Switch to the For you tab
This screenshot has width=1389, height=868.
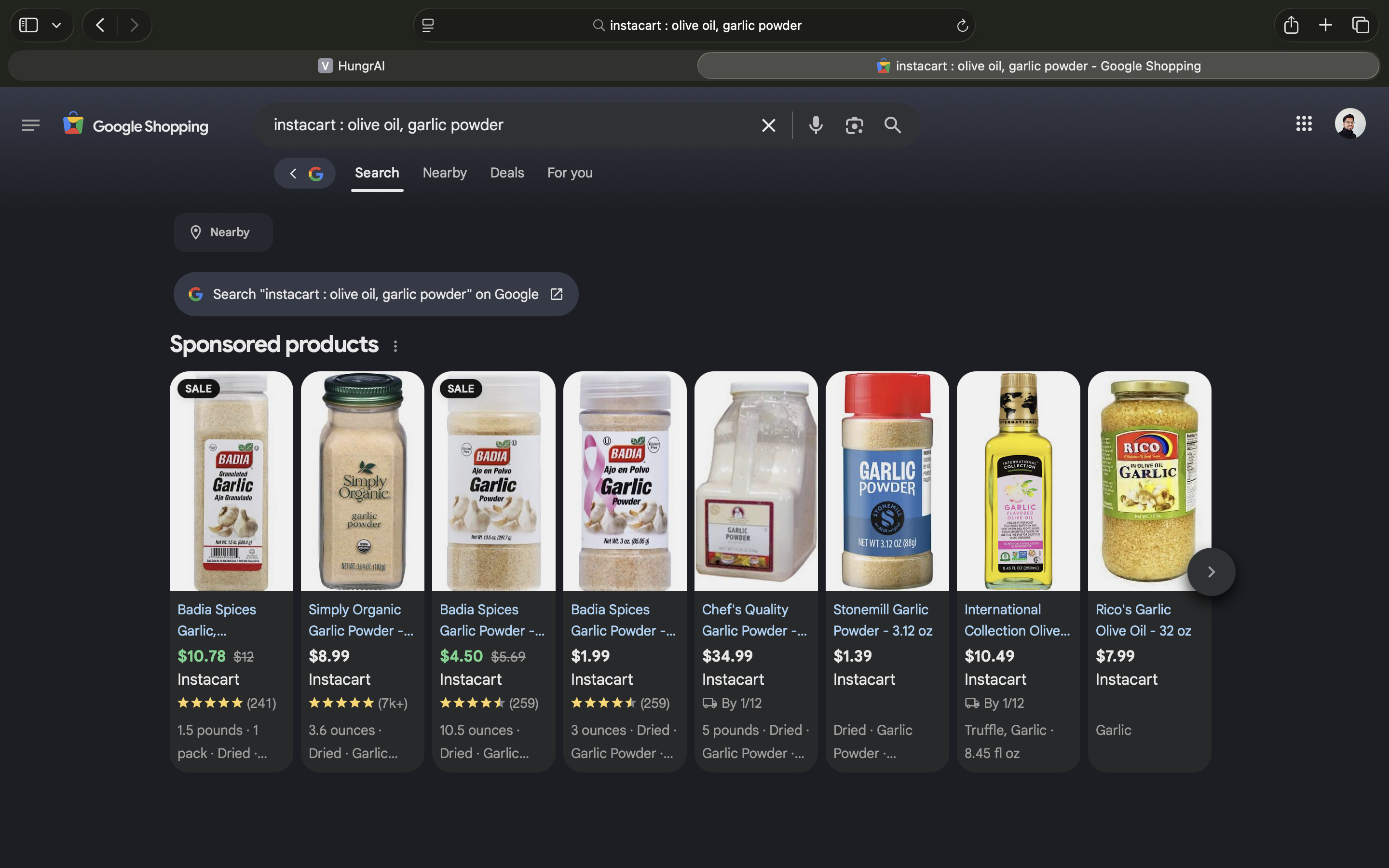click(570, 173)
